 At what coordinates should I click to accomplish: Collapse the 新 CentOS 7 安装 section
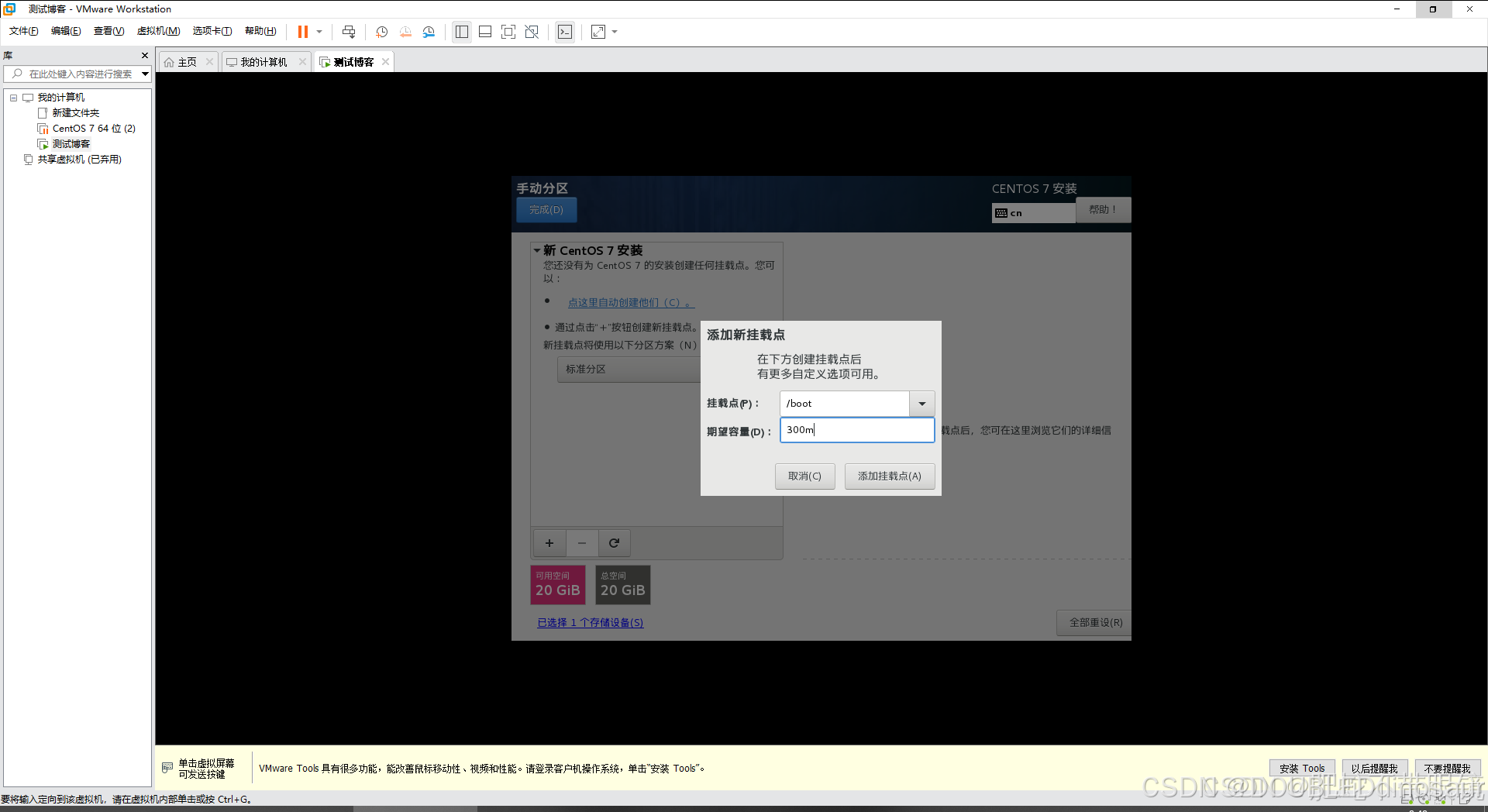click(536, 250)
